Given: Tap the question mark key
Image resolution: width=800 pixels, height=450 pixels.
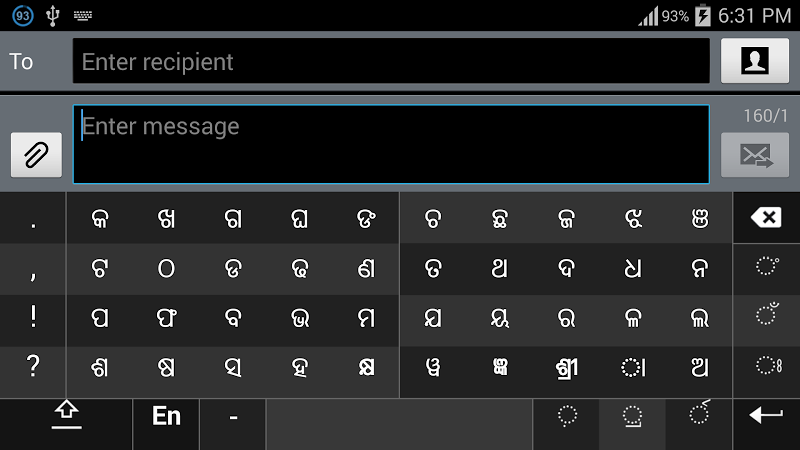Looking at the screenshot, I should coord(33,366).
